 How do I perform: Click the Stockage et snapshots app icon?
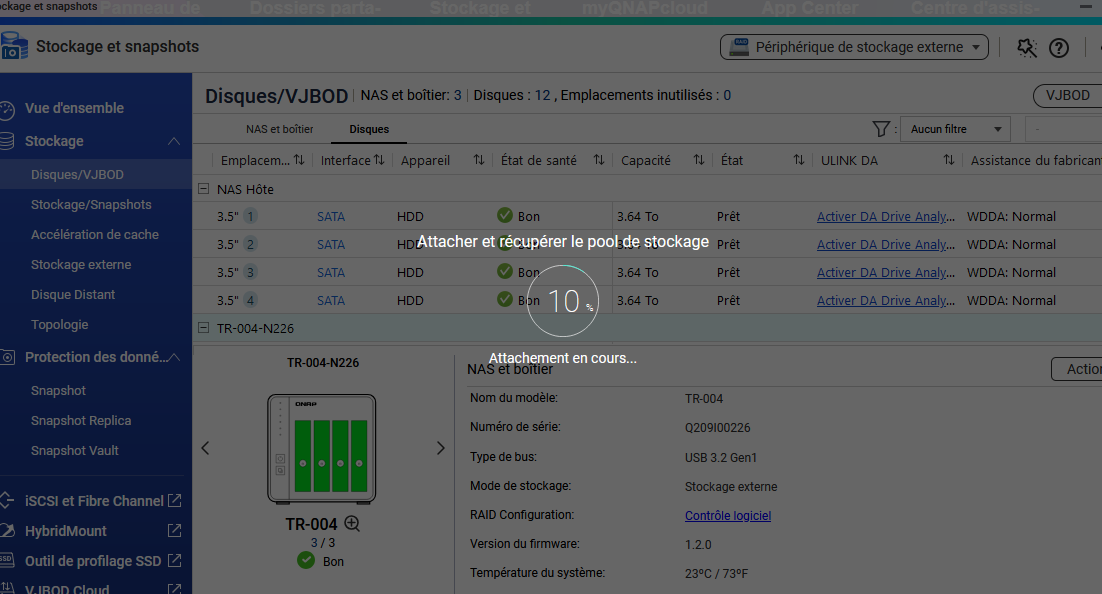click(x=14, y=47)
